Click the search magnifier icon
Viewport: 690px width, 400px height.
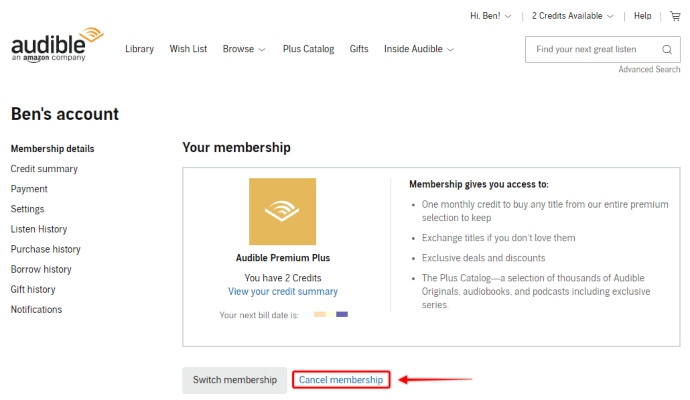pos(667,49)
